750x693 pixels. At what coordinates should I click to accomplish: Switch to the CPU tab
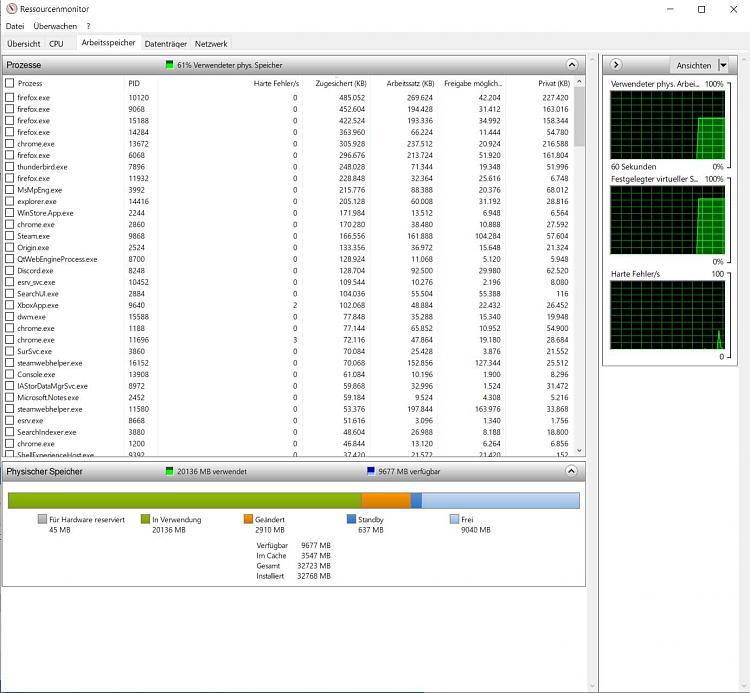pos(56,44)
